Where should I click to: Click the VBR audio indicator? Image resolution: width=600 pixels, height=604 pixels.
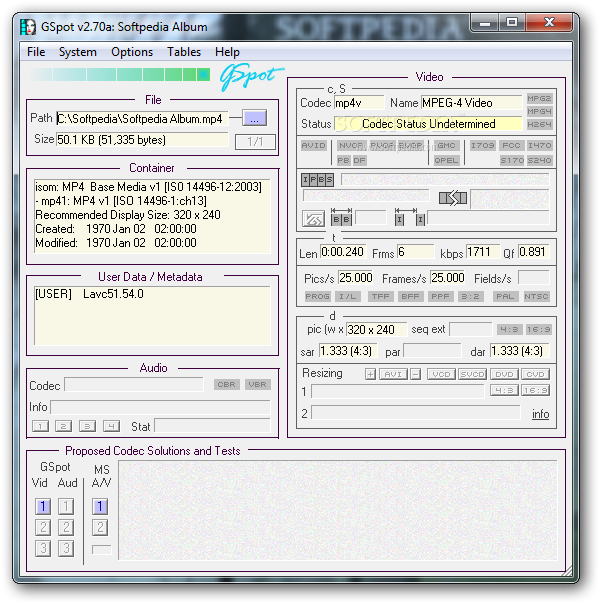(258, 384)
